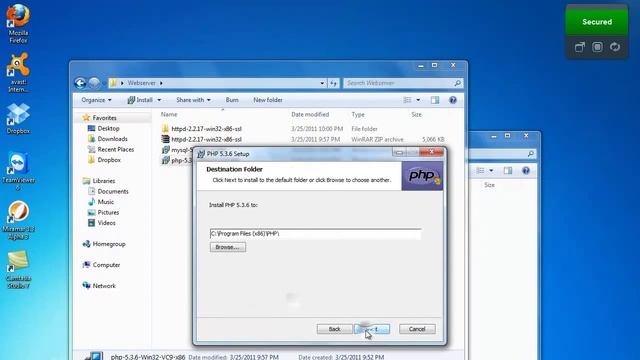The height and width of the screenshot is (360, 640).
Task: Sort by Date modified column header
Action: 310,115
